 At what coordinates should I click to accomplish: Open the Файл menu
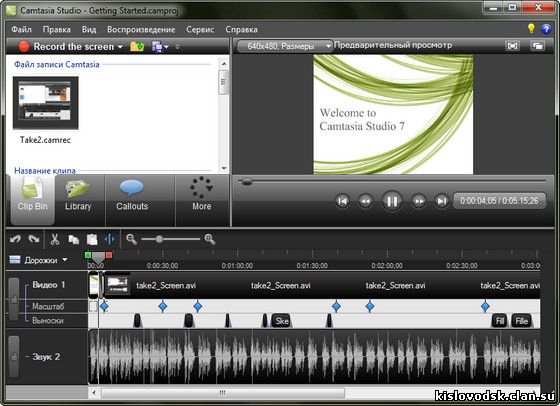[21, 29]
